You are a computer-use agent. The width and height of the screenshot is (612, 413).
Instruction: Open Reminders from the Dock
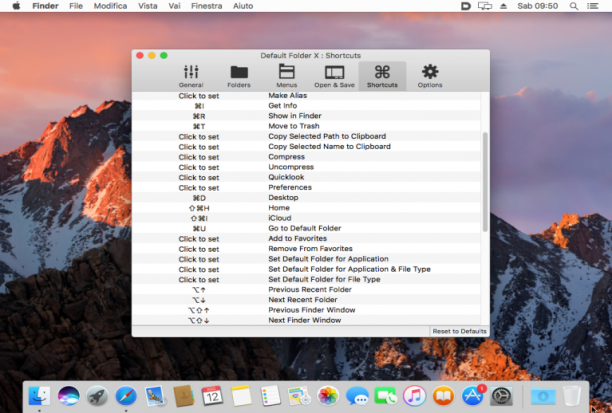pyautogui.click(x=270, y=396)
